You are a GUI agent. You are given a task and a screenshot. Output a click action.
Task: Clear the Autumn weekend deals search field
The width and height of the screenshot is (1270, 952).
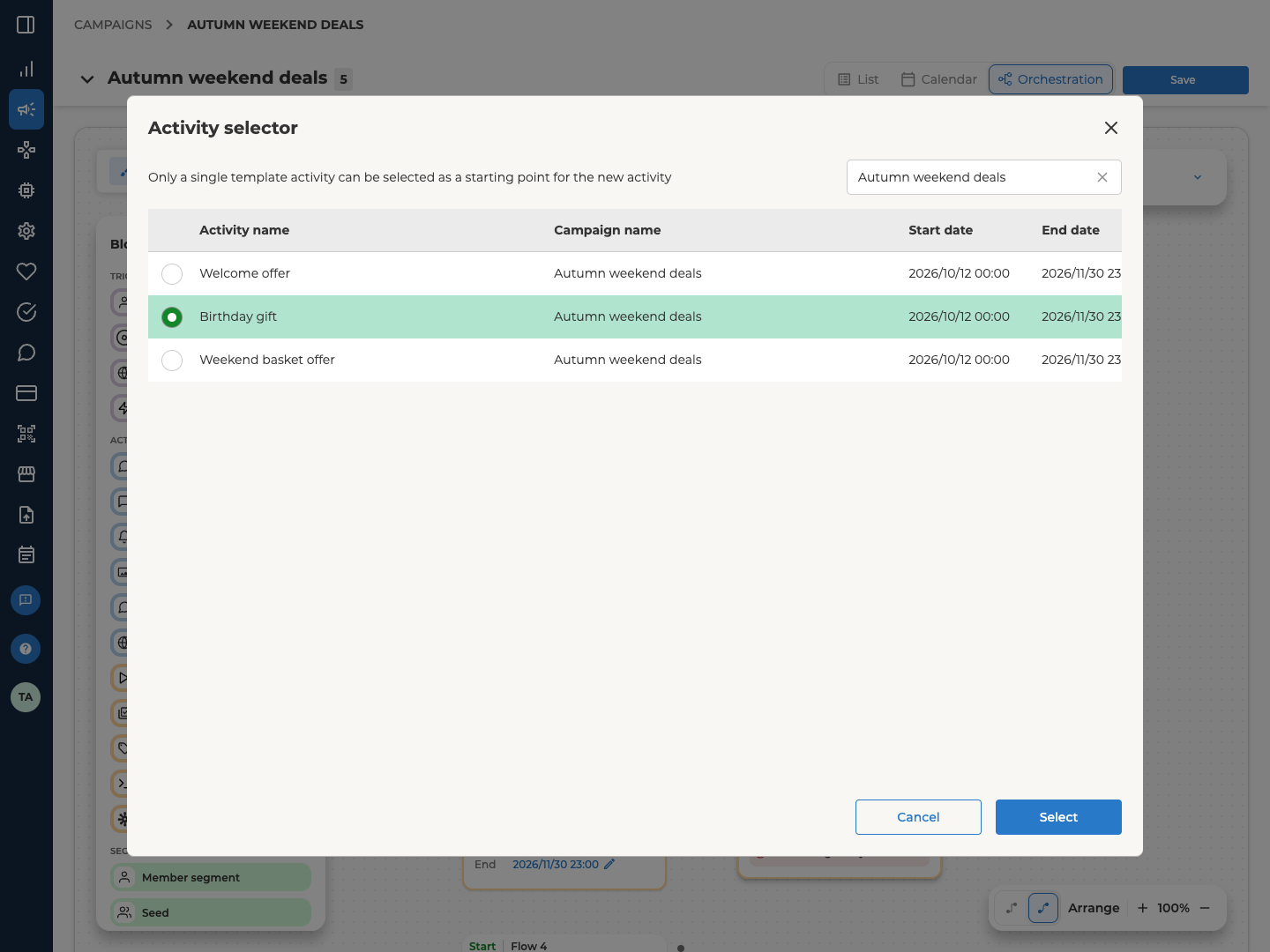1102,177
